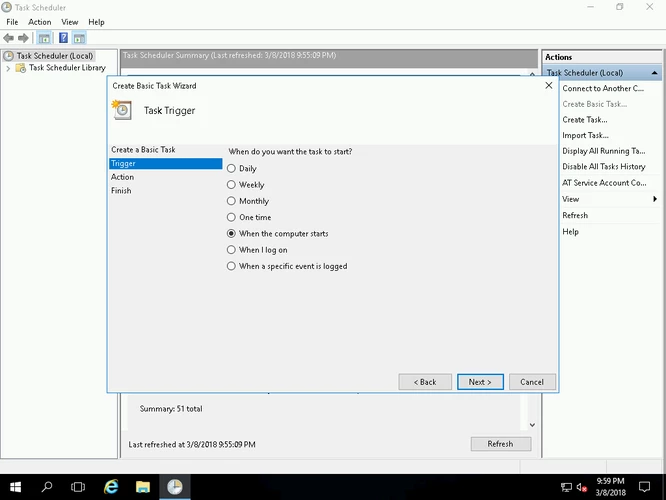This screenshot has width=666, height=500.
Task: Click the Back button in the wizard
Action: click(425, 382)
